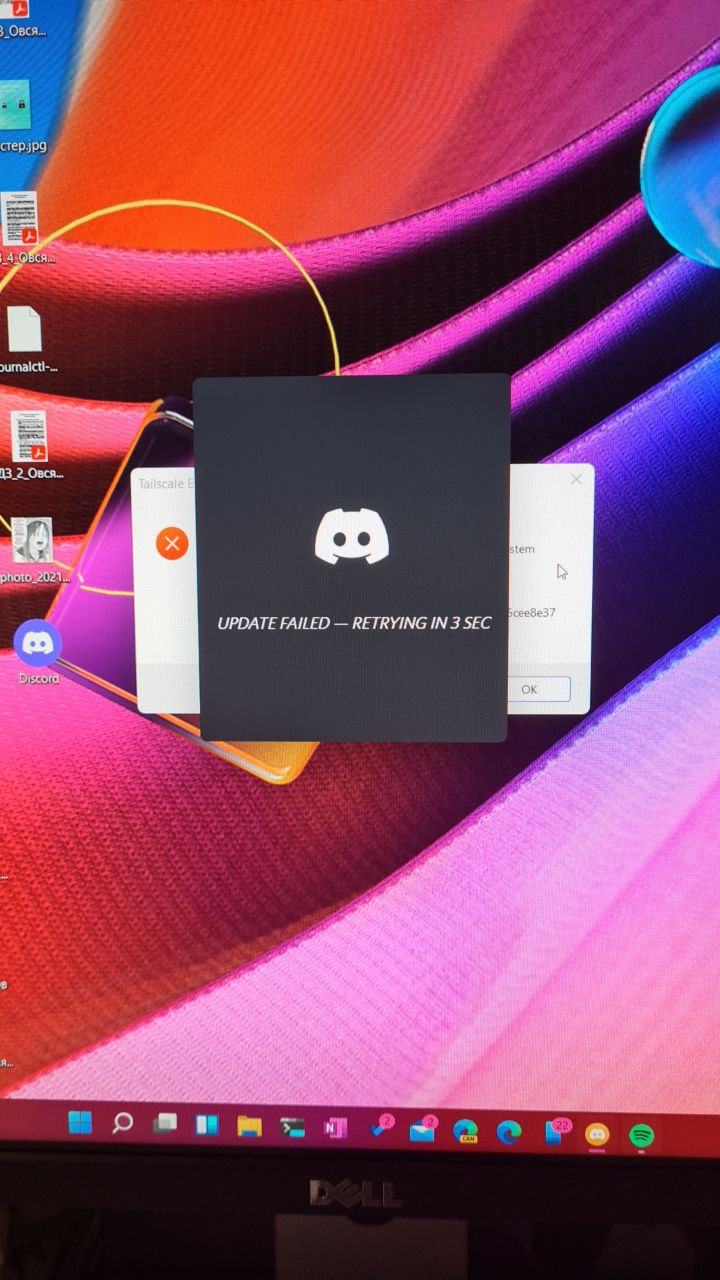This screenshot has width=720, height=1280.
Task: Switch to Discord in the taskbar
Action: (597, 1134)
